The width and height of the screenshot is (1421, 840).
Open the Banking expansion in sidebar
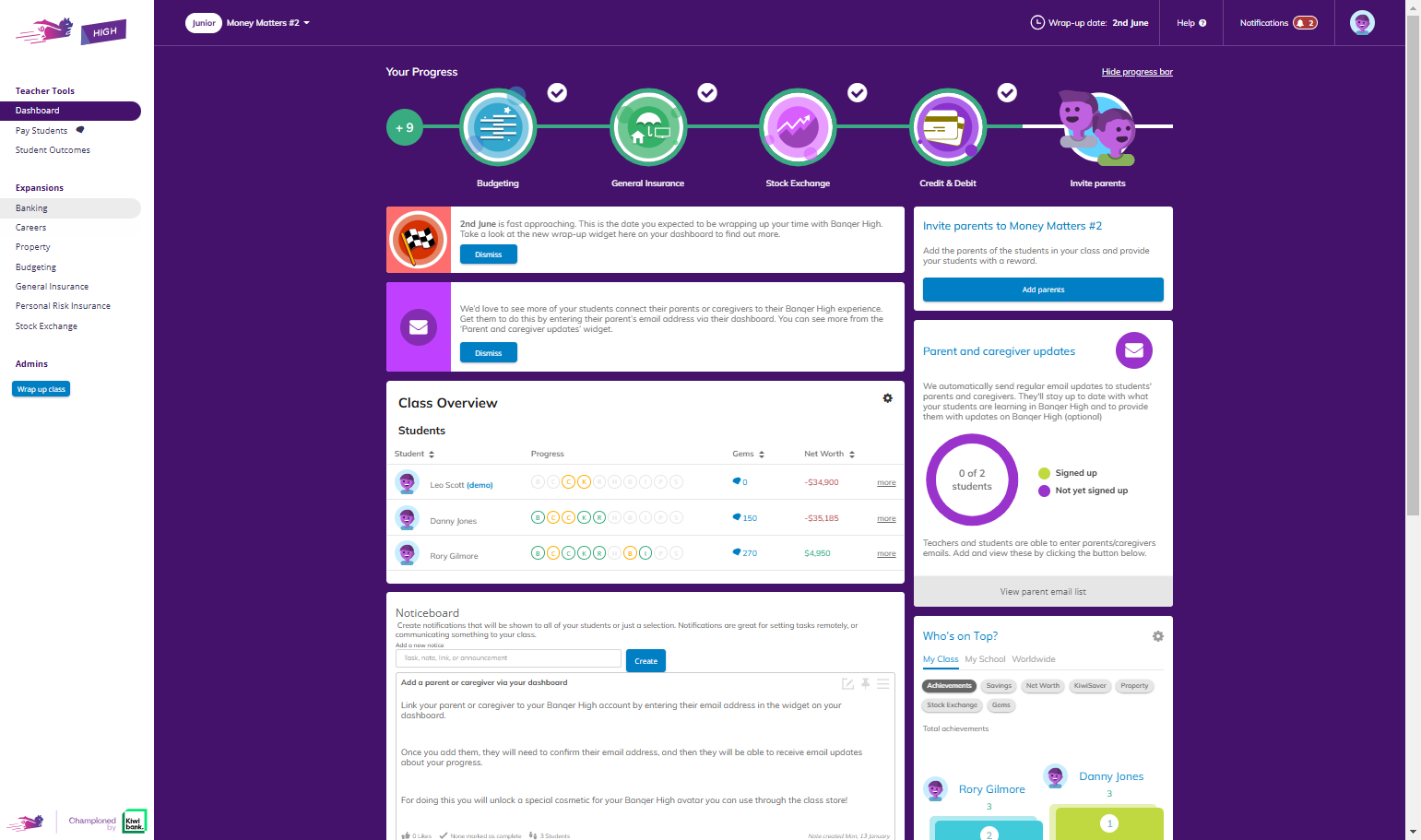pyautogui.click(x=70, y=208)
